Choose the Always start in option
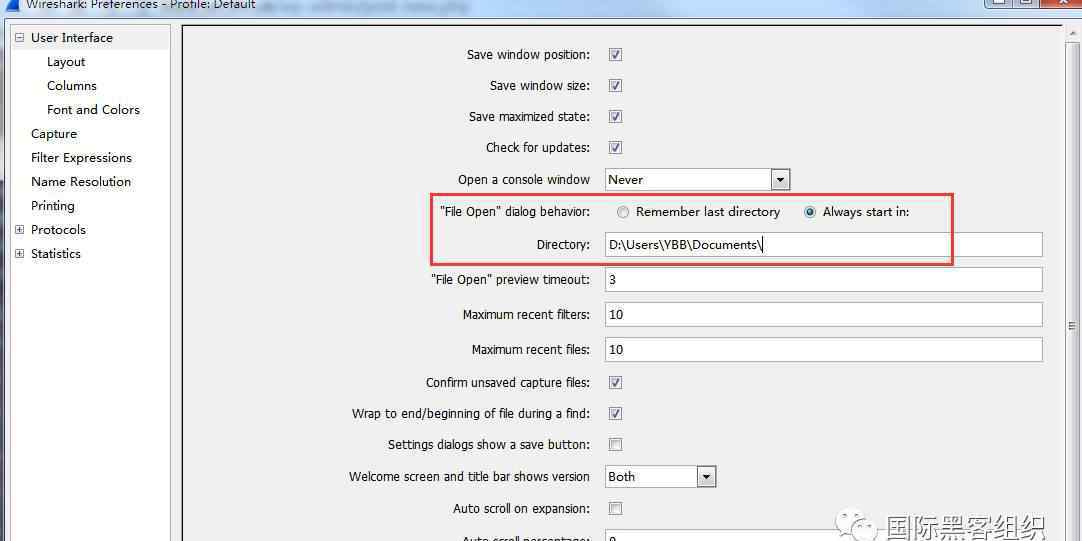Image resolution: width=1082 pixels, height=541 pixels. [x=810, y=212]
